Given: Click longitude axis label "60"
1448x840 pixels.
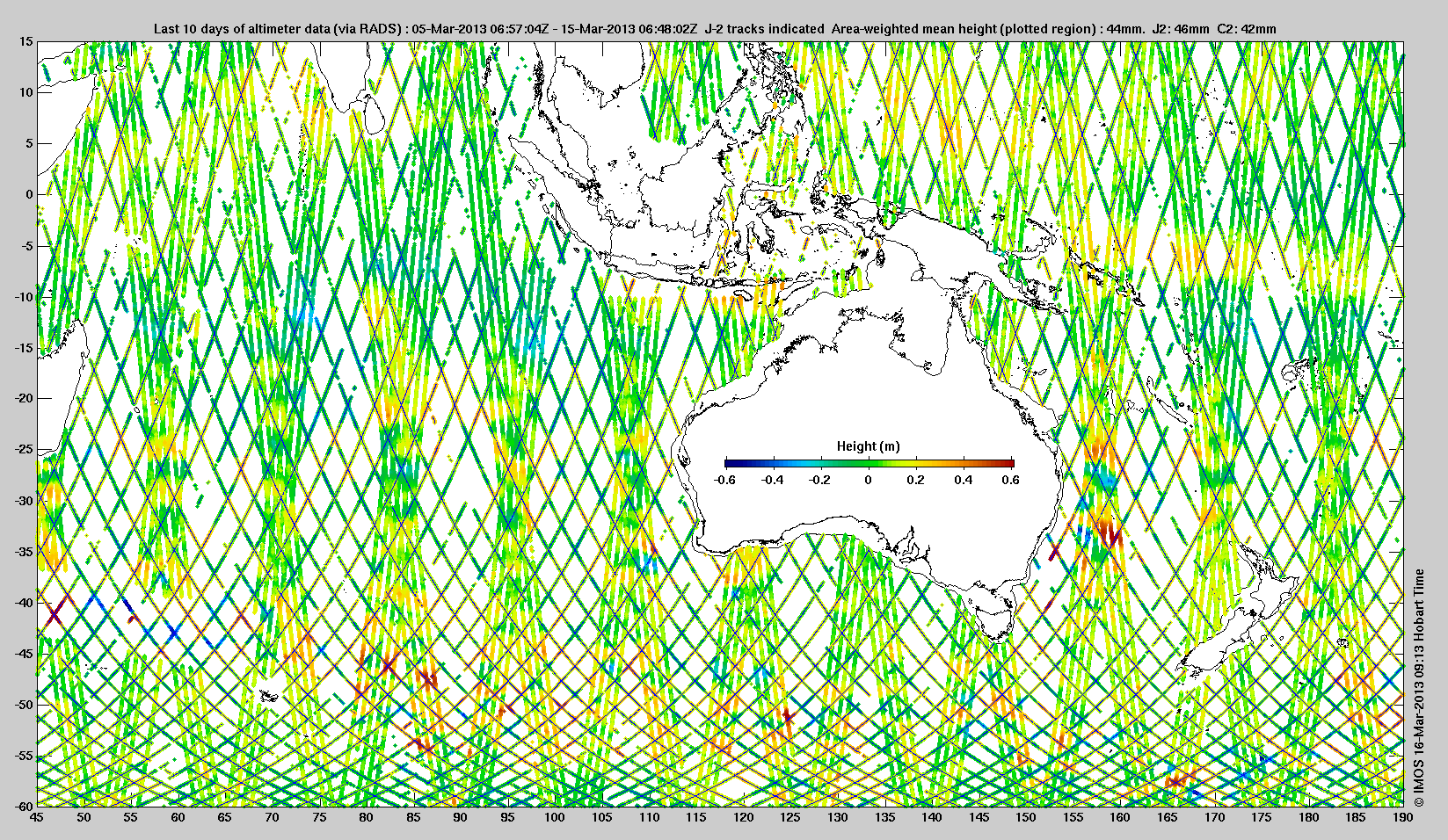Looking at the screenshot, I should pos(178,817).
